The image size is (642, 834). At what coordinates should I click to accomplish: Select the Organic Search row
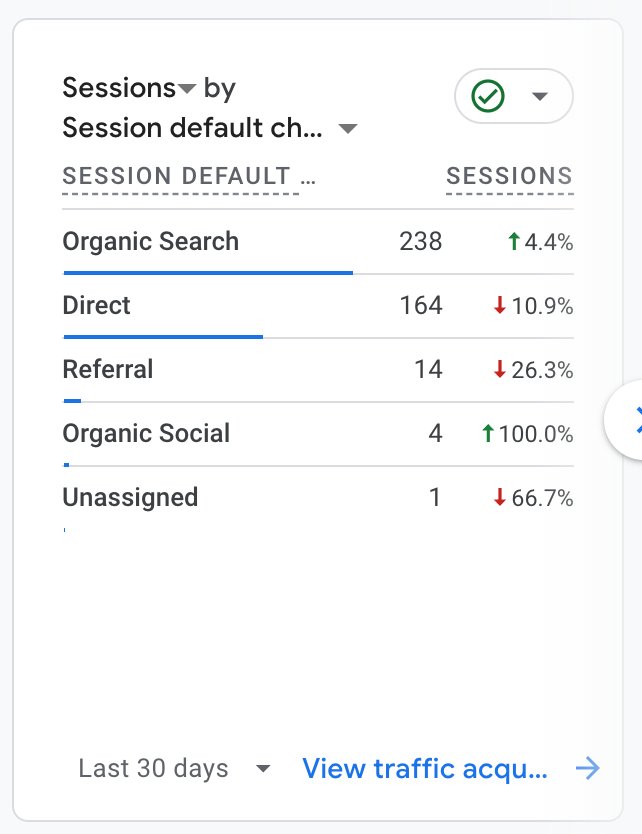point(151,241)
